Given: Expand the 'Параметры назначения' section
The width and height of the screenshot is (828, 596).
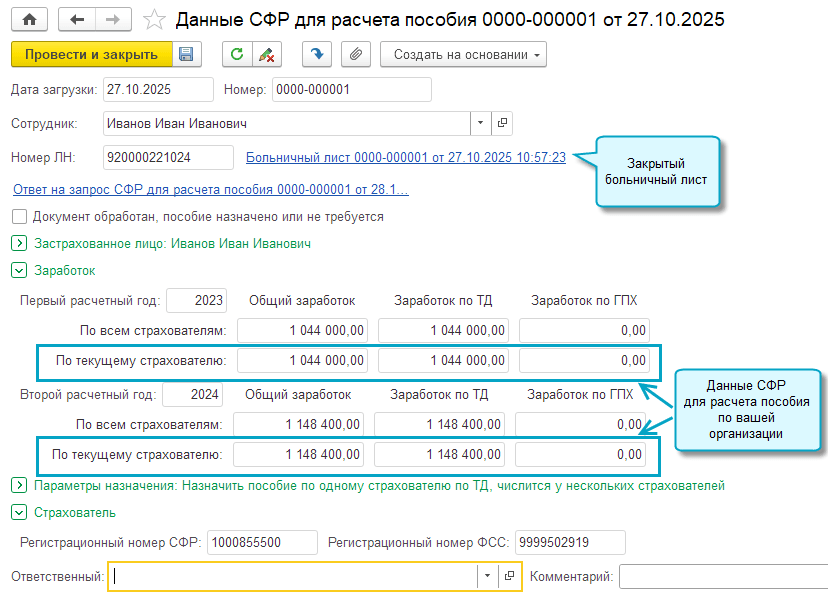Looking at the screenshot, I should click(x=18, y=486).
